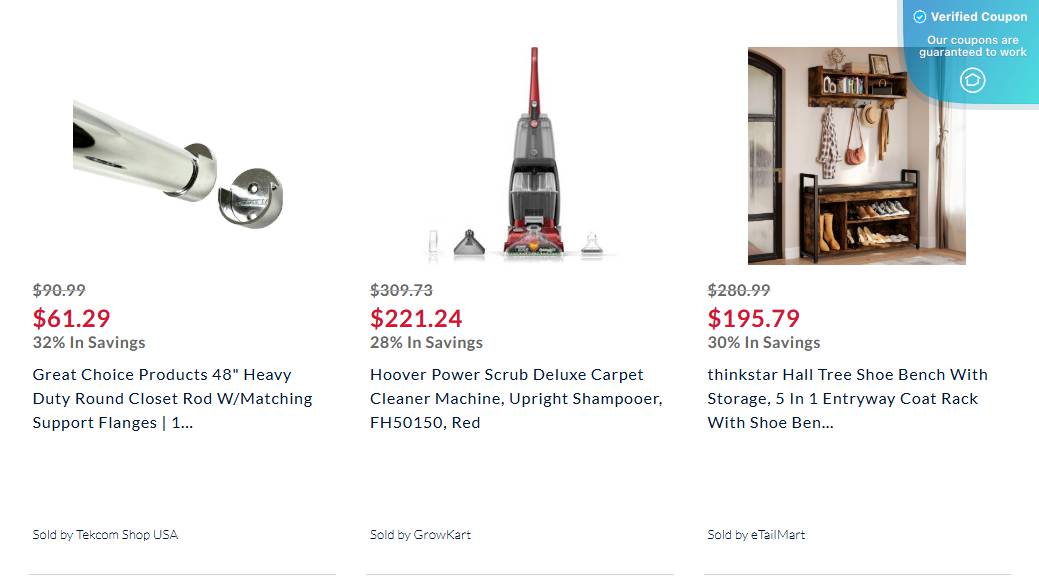Click the Verified Coupon checkmark icon

tap(918, 16)
